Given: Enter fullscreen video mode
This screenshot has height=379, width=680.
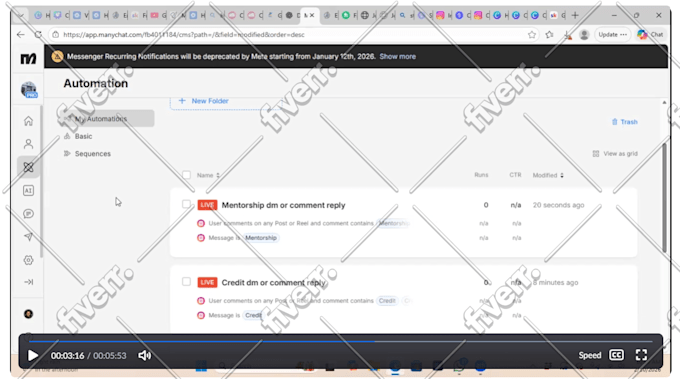Looking at the screenshot, I should (641, 355).
